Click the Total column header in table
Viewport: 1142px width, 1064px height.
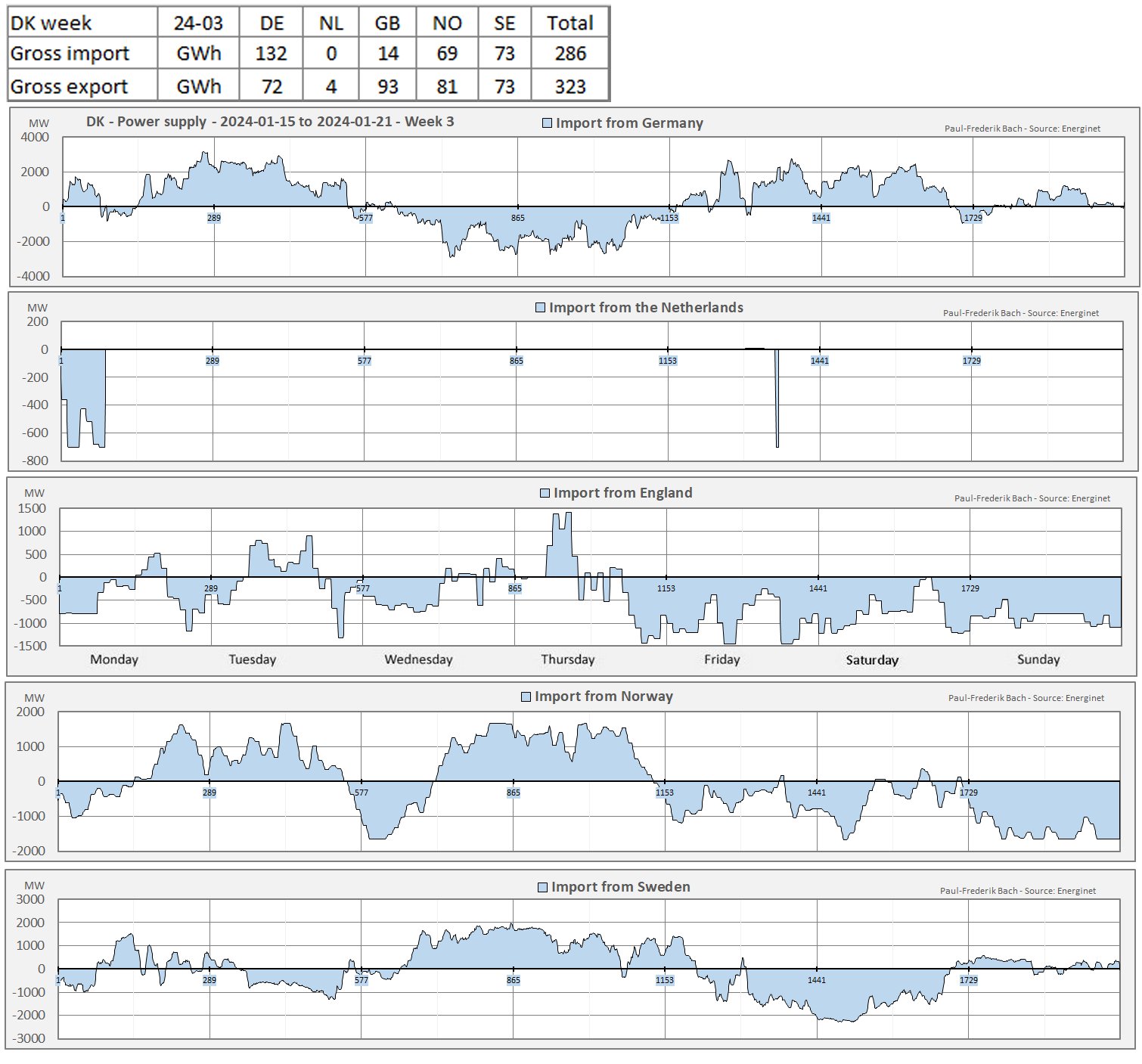[569, 23]
